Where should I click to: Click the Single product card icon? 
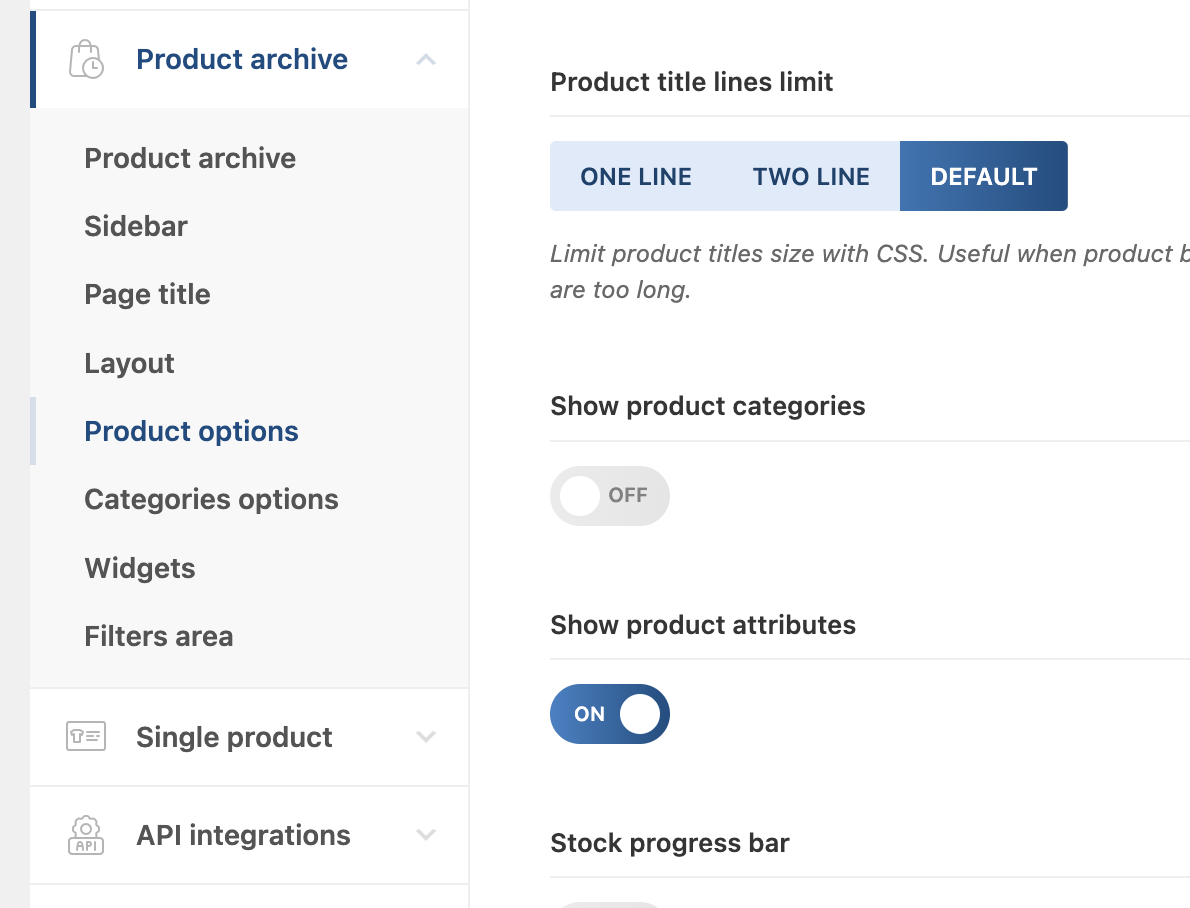[86, 737]
